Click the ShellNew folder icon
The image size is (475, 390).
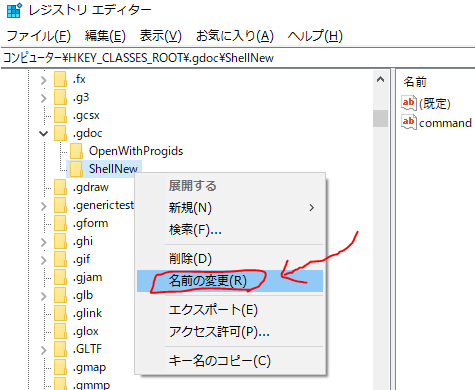point(77,169)
